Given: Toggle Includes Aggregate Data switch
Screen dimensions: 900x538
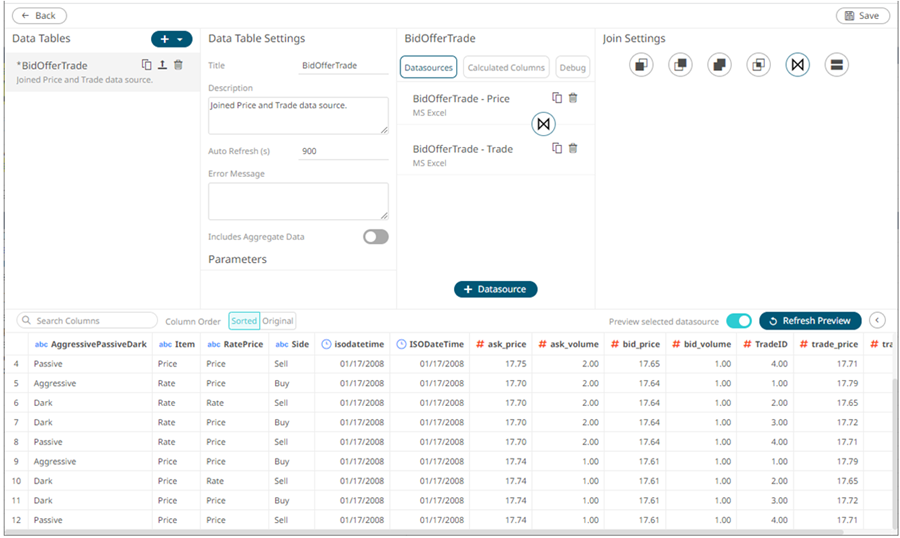Looking at the screenshot, I should click(375, 237).
